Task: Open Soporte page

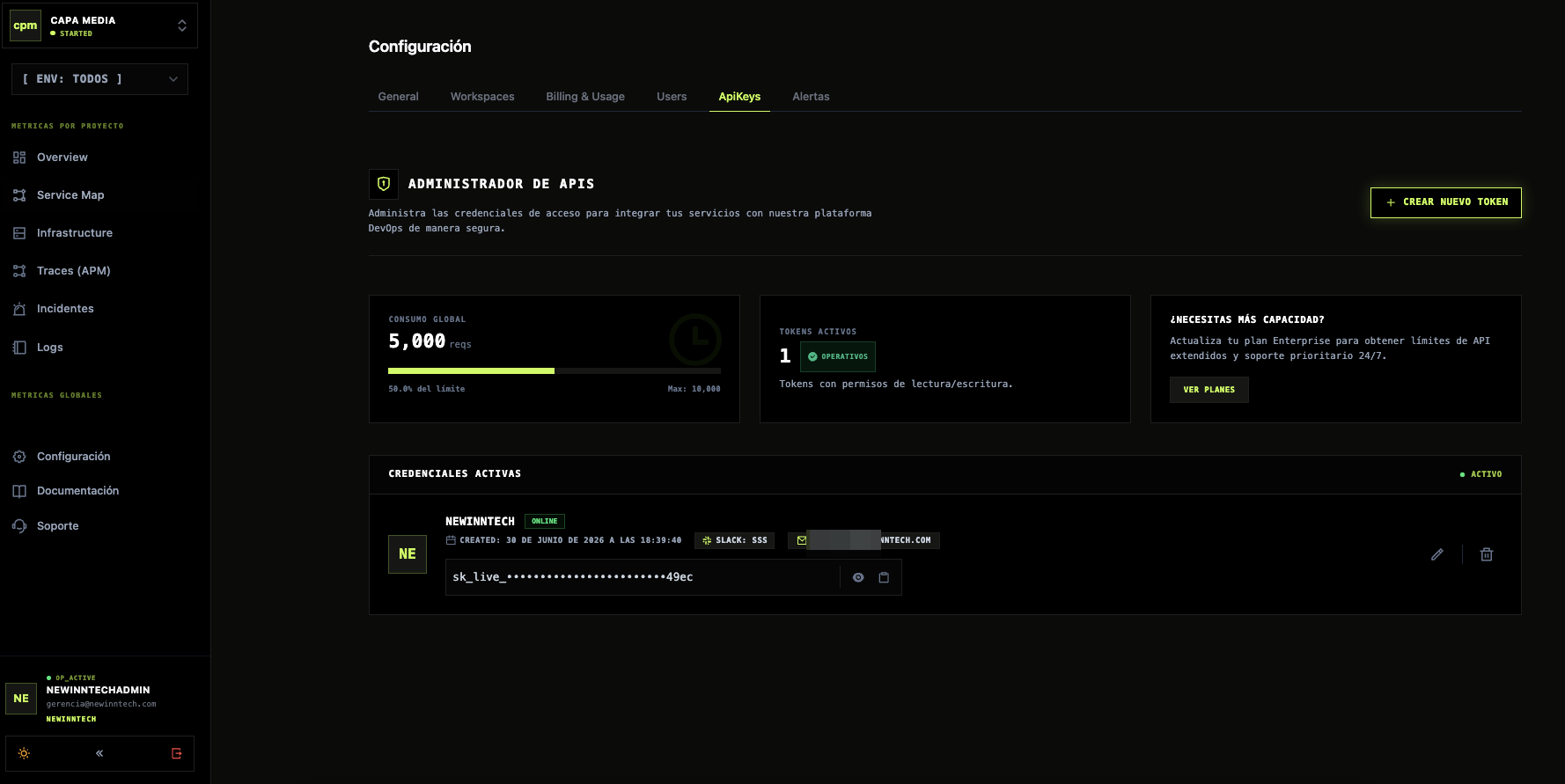Action: point(58,526)
